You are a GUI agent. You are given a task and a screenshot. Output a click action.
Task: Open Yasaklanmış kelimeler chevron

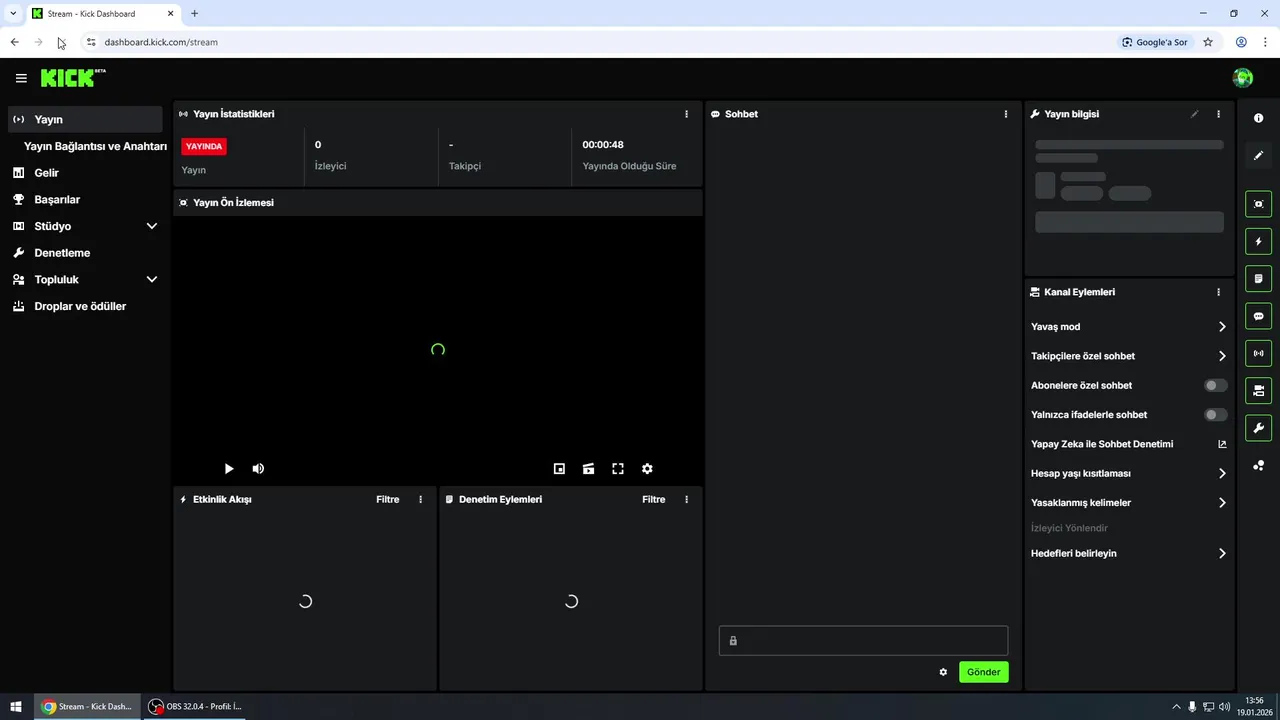pyautogui.click(x=1222, y=503)
